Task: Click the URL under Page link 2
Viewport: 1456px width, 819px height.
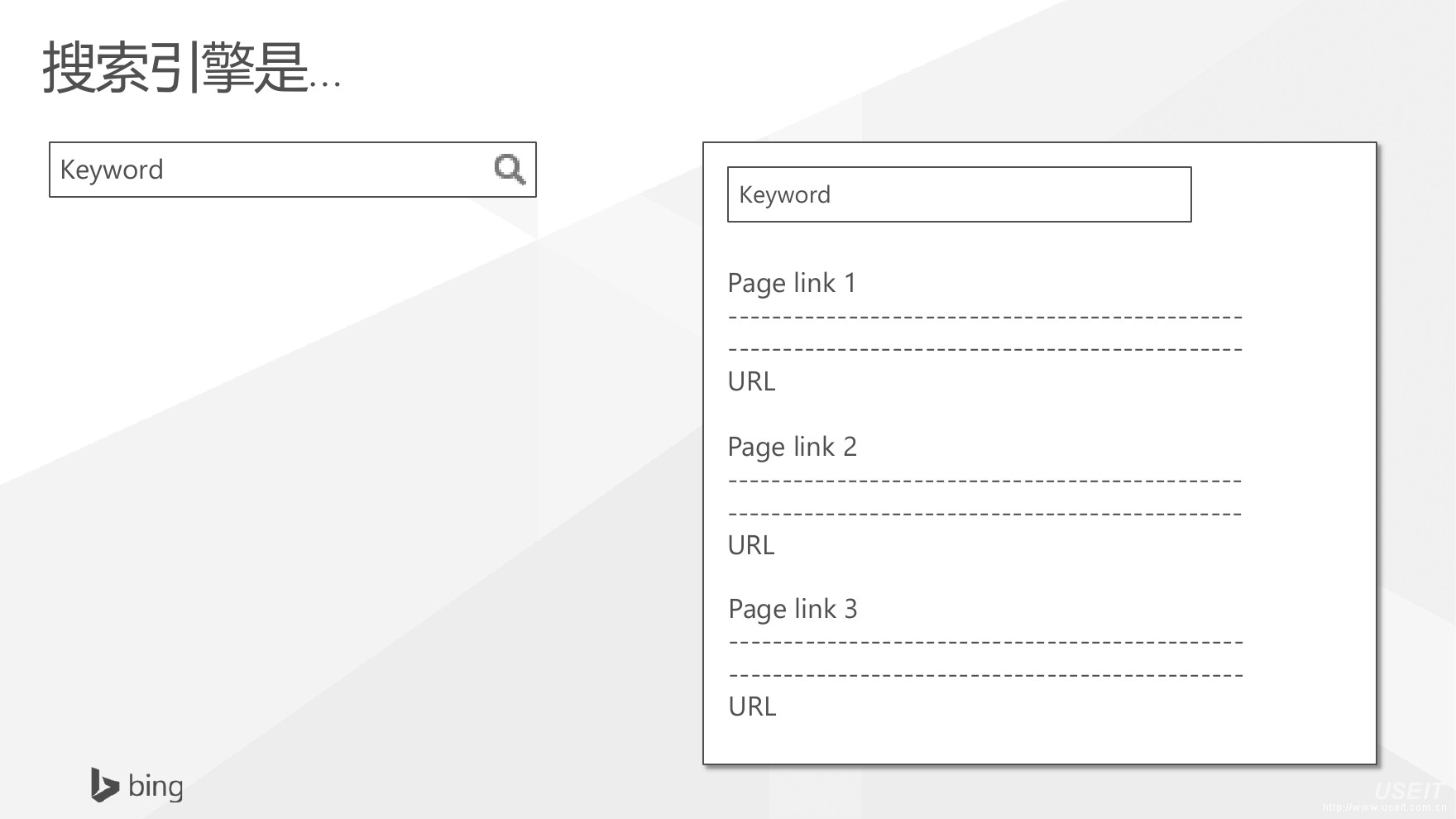Action: click(751, 545)
